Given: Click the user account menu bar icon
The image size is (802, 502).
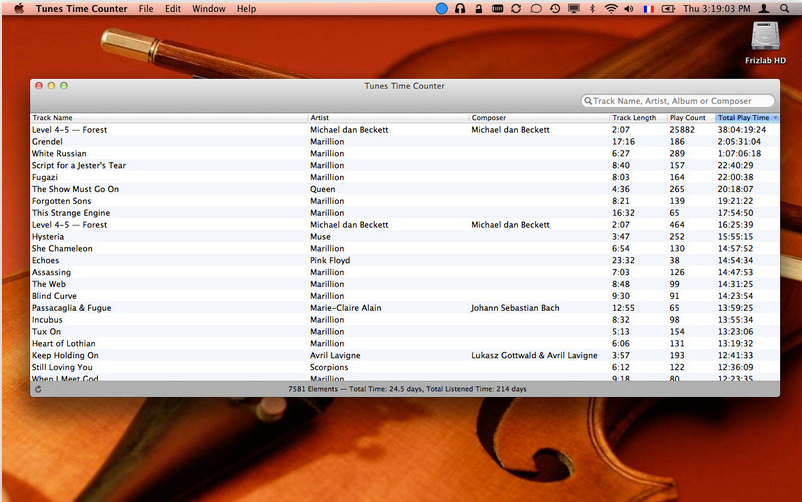Looking at the screenshot, I should (764, 8).
